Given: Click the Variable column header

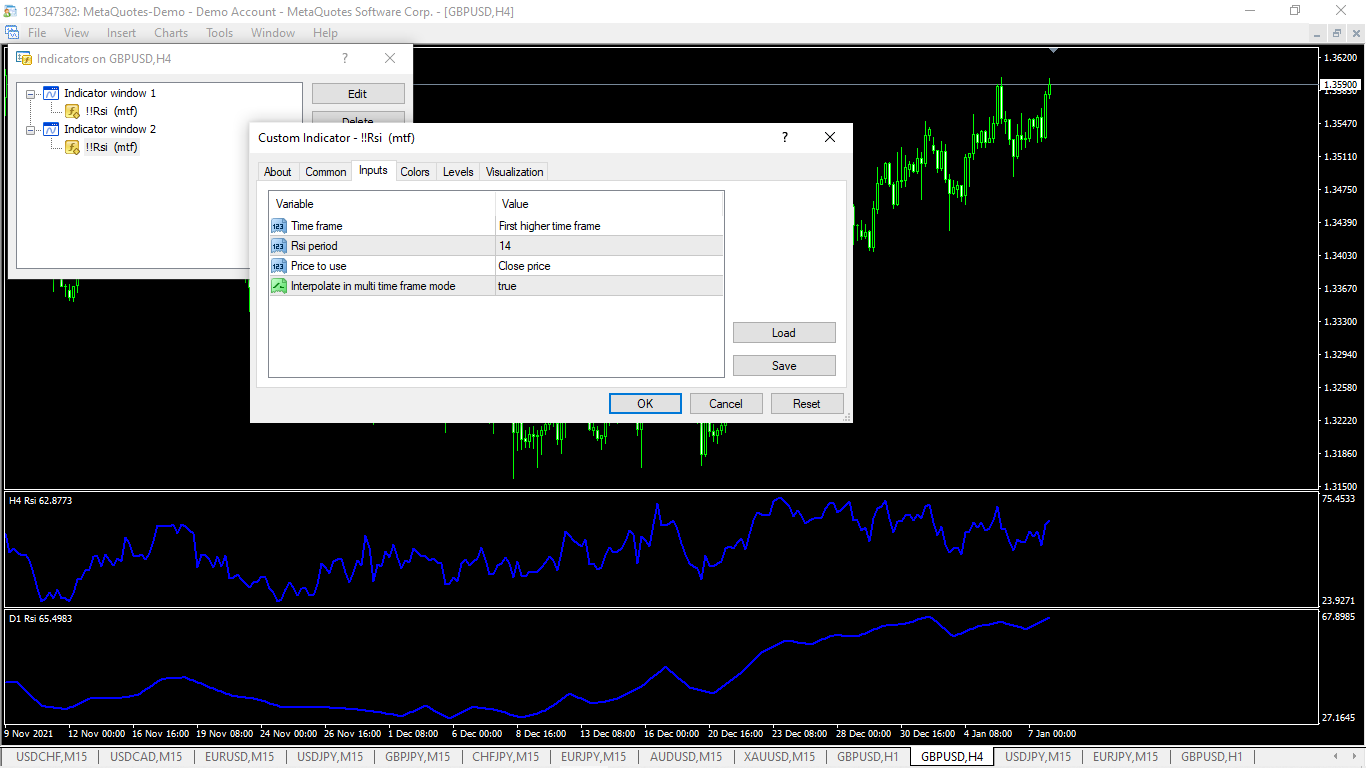Looking at the screenshot, I should 382,204.
